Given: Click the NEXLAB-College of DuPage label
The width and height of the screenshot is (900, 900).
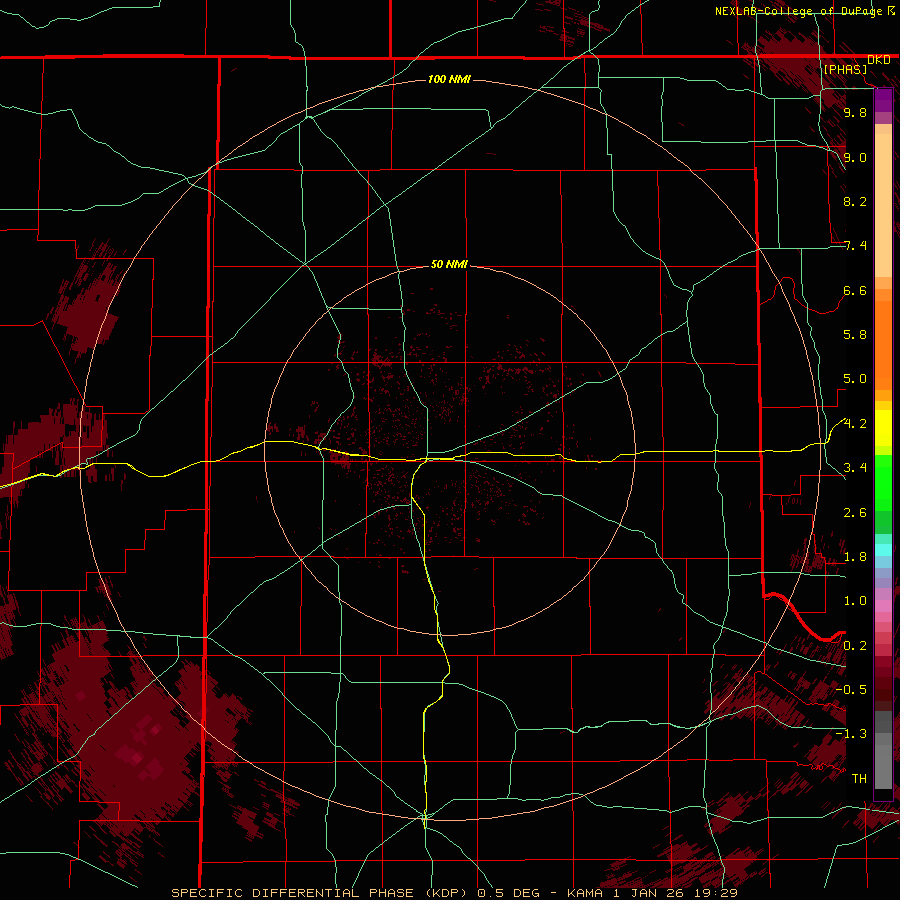Looking at the screenshot, I should (798, 11).
